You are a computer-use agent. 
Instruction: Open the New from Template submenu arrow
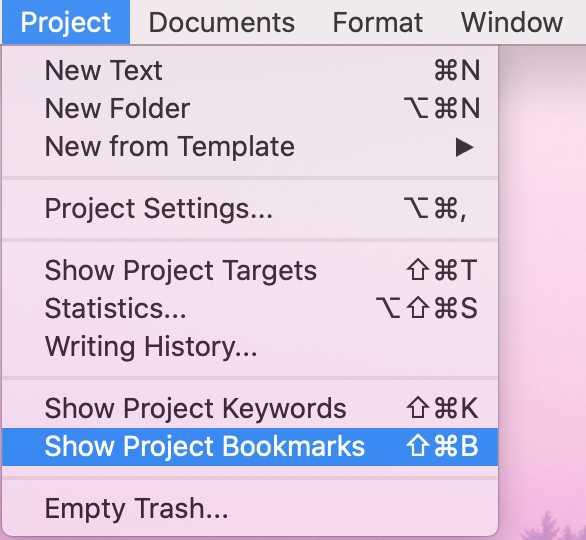pos(465,147)
